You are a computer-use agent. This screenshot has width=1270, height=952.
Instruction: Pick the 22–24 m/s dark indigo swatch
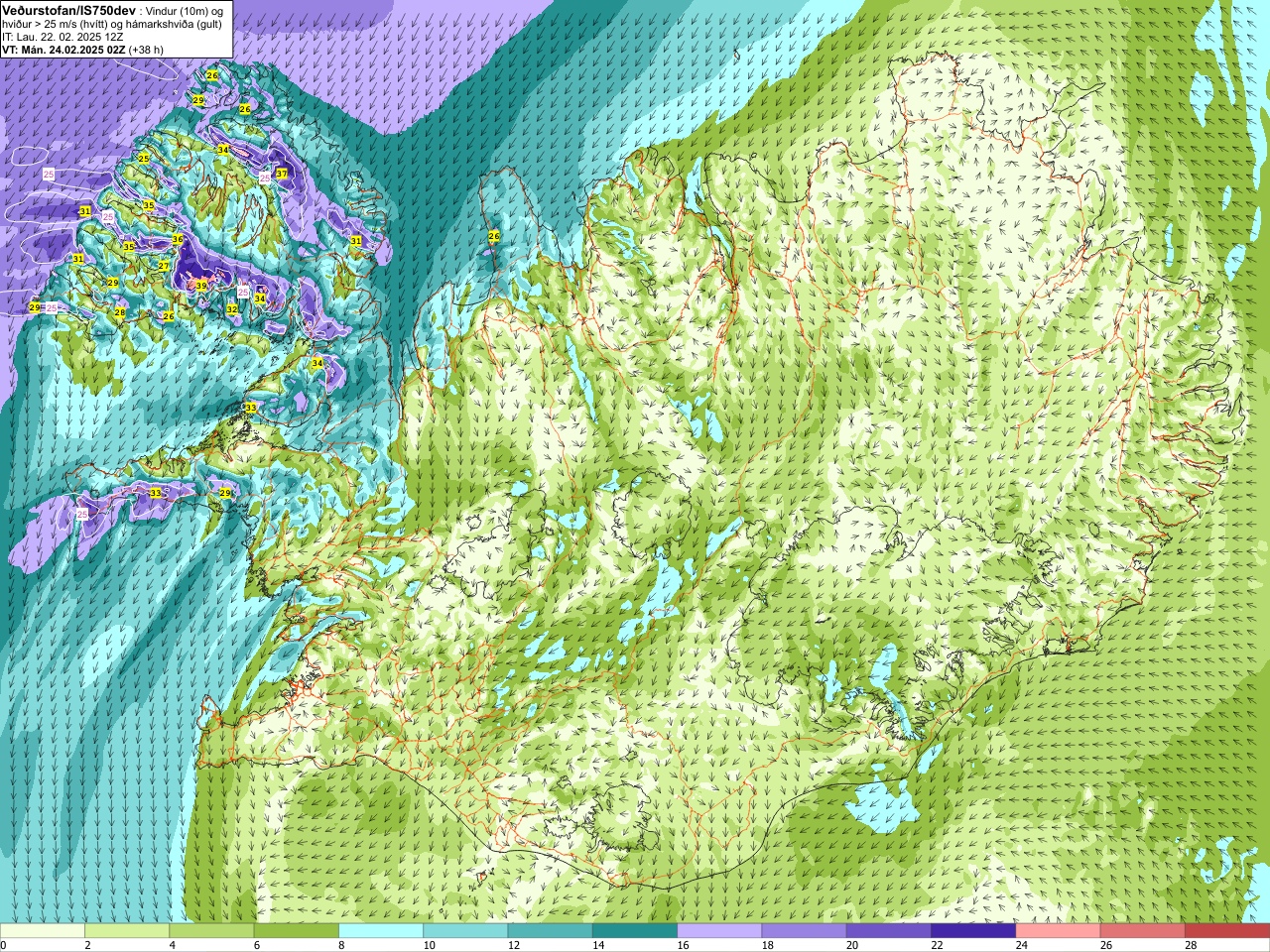(x=973, y=931)
